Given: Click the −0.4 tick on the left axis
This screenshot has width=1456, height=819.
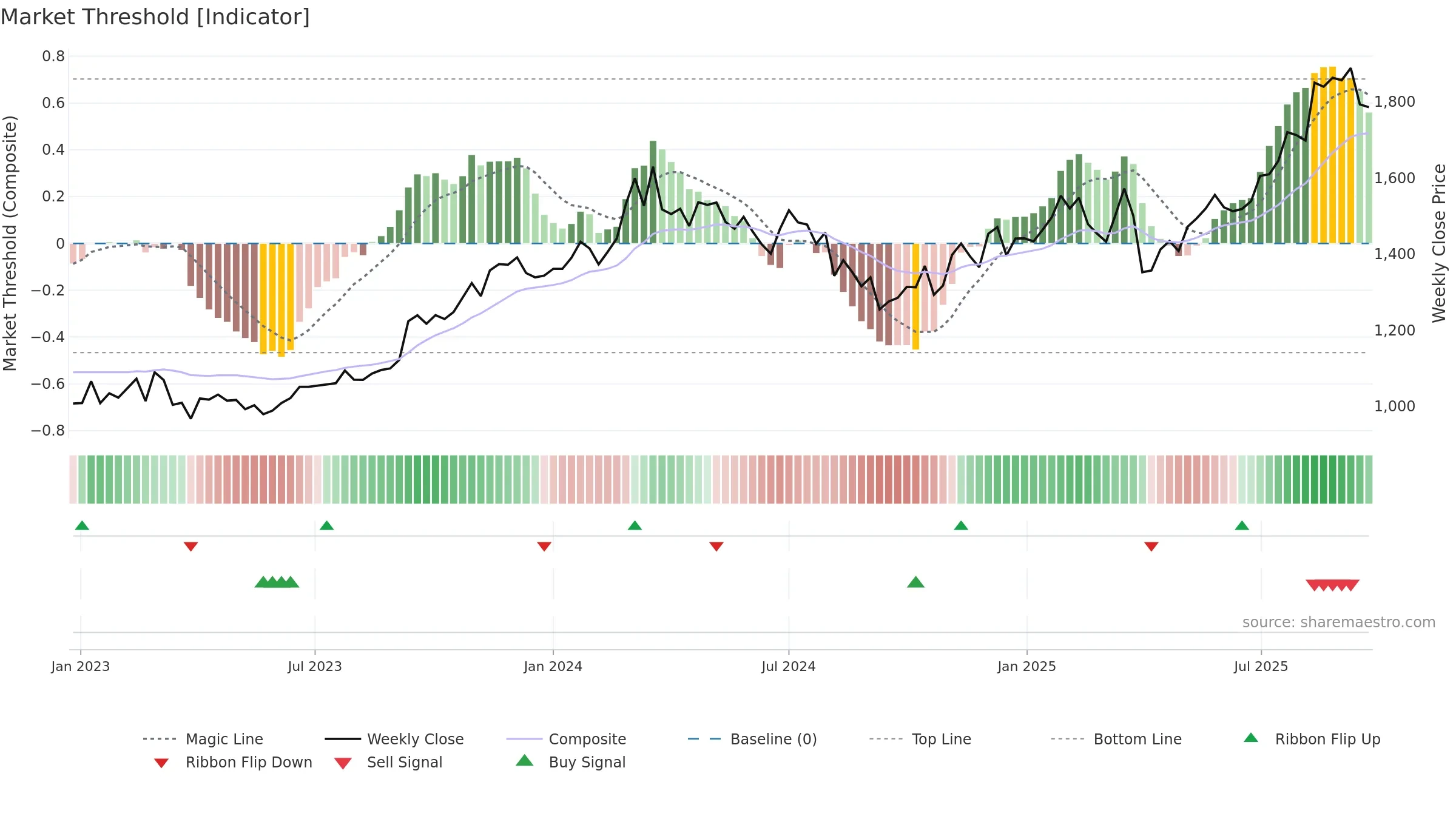Looking at the screenshot, I should pos(48,337).
